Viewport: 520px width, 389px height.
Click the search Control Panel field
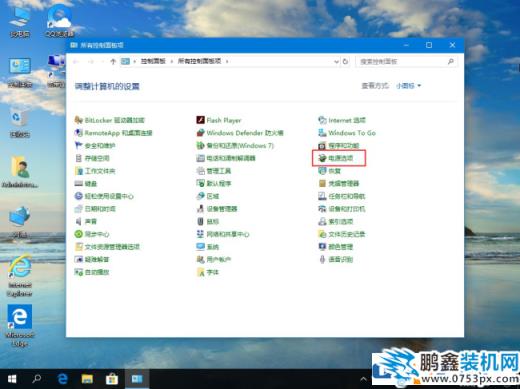click(406, 62)
